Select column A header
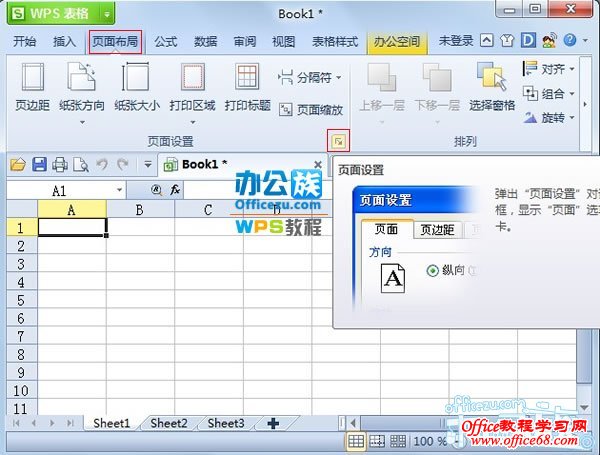The image size is (600, 455). 72,209
